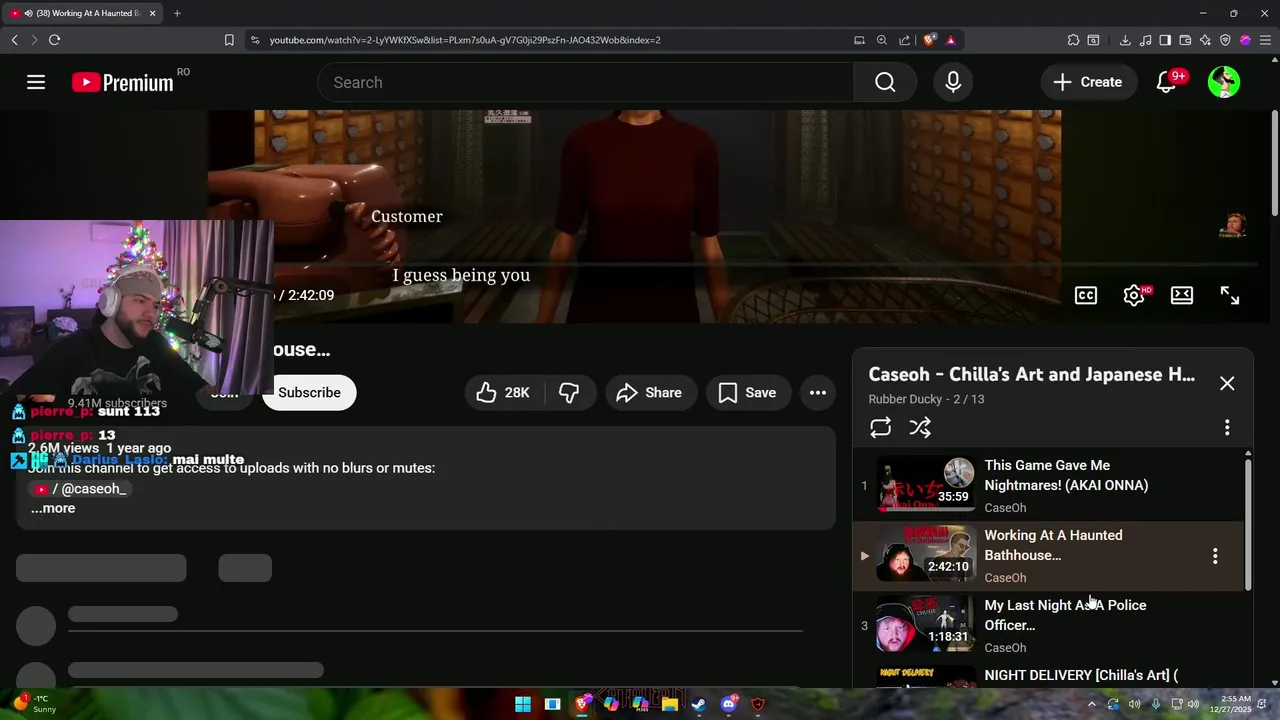Screen dimensions: 1280x720
Task: Open Brave VPN shield icon
Action: click(x=1225, y=40)
